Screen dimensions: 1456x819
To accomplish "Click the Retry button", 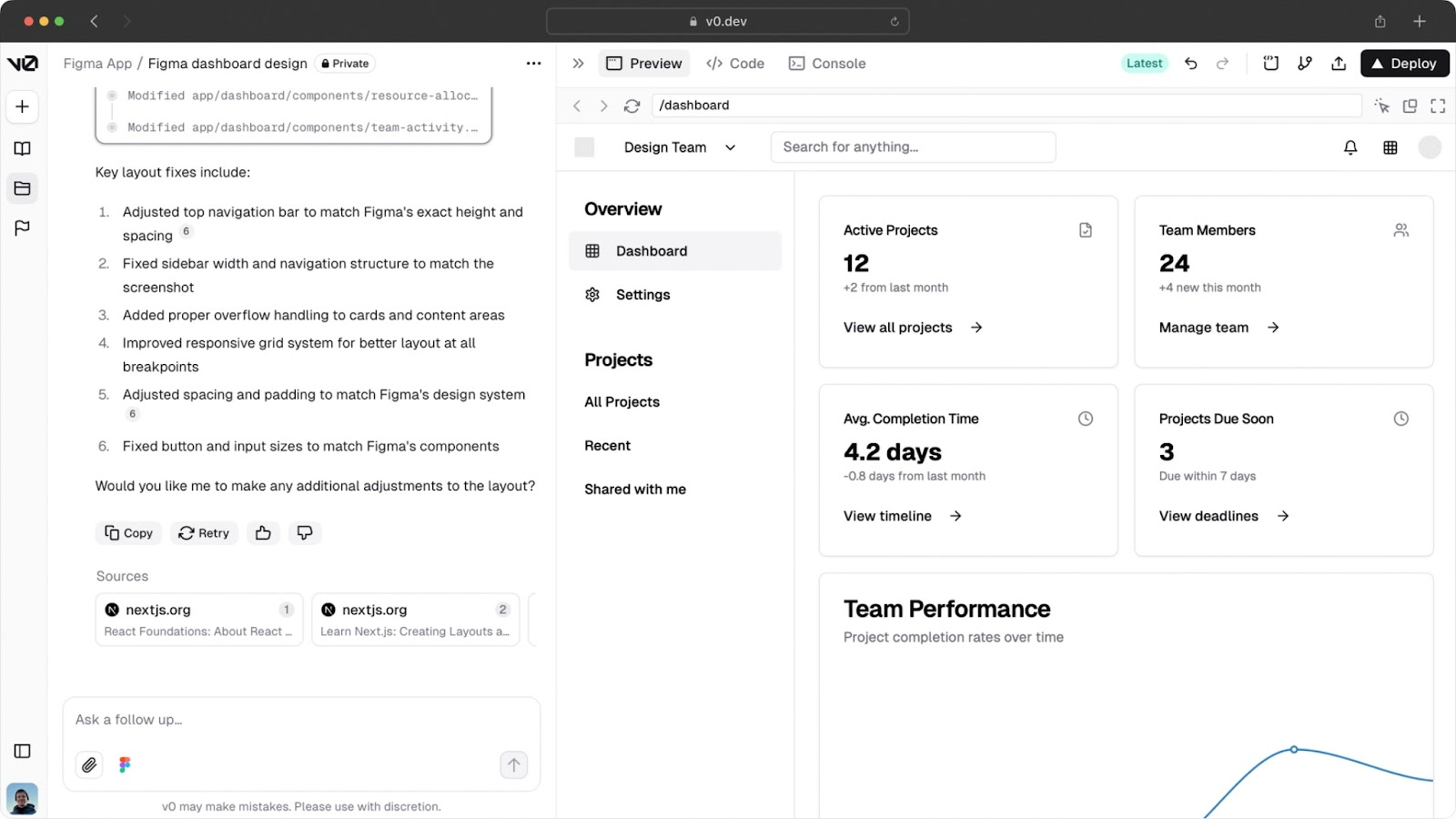I will coord(204,533).
